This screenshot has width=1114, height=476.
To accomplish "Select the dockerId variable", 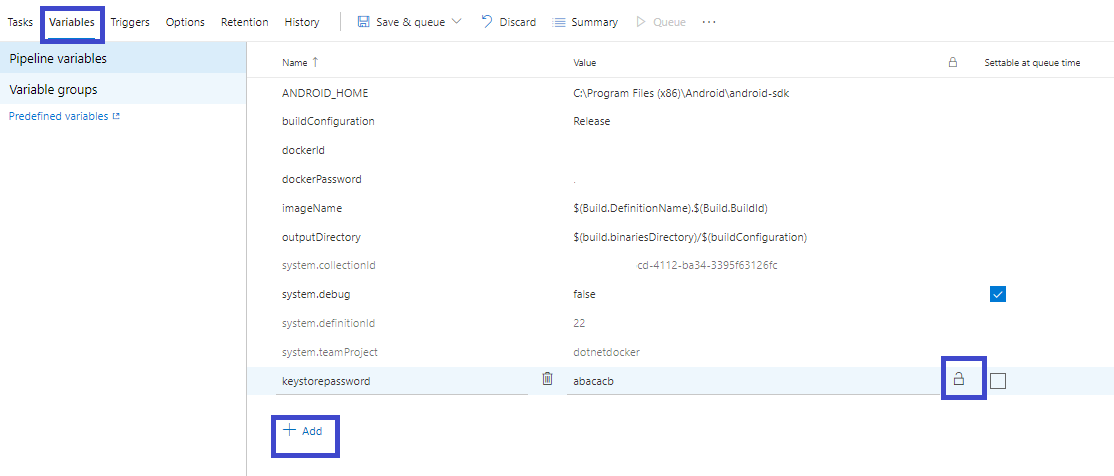I will click(303, 150).
